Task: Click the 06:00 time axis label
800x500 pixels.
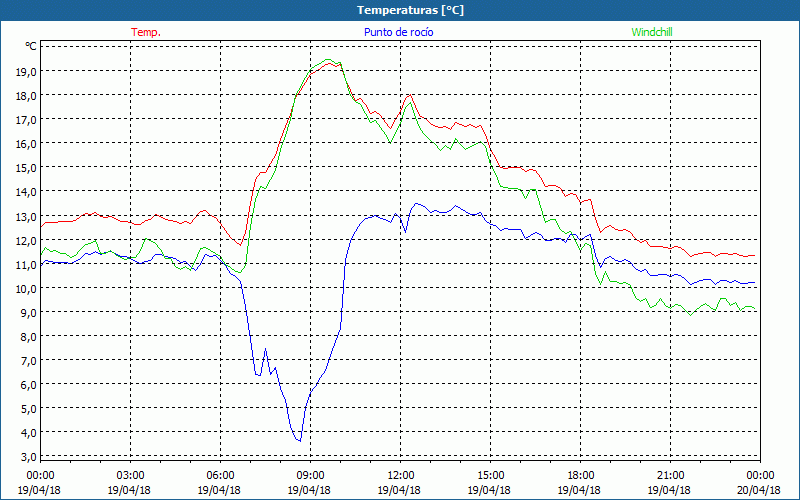Action: 220,476
